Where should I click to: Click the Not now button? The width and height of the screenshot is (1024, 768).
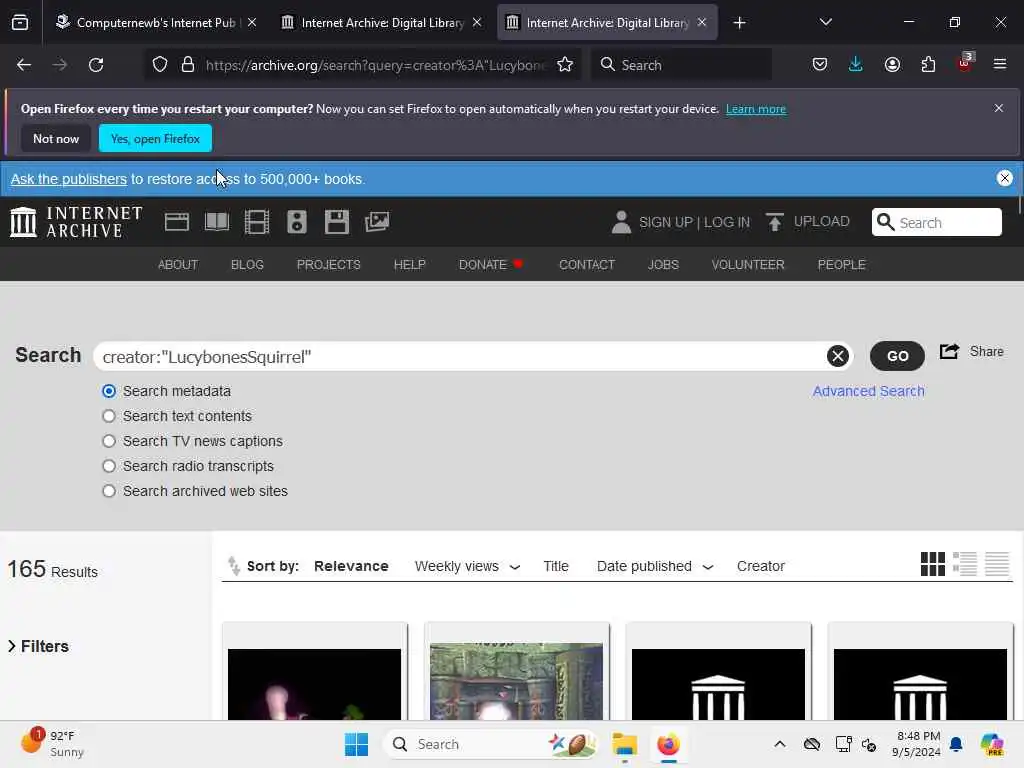coord(56,138)
